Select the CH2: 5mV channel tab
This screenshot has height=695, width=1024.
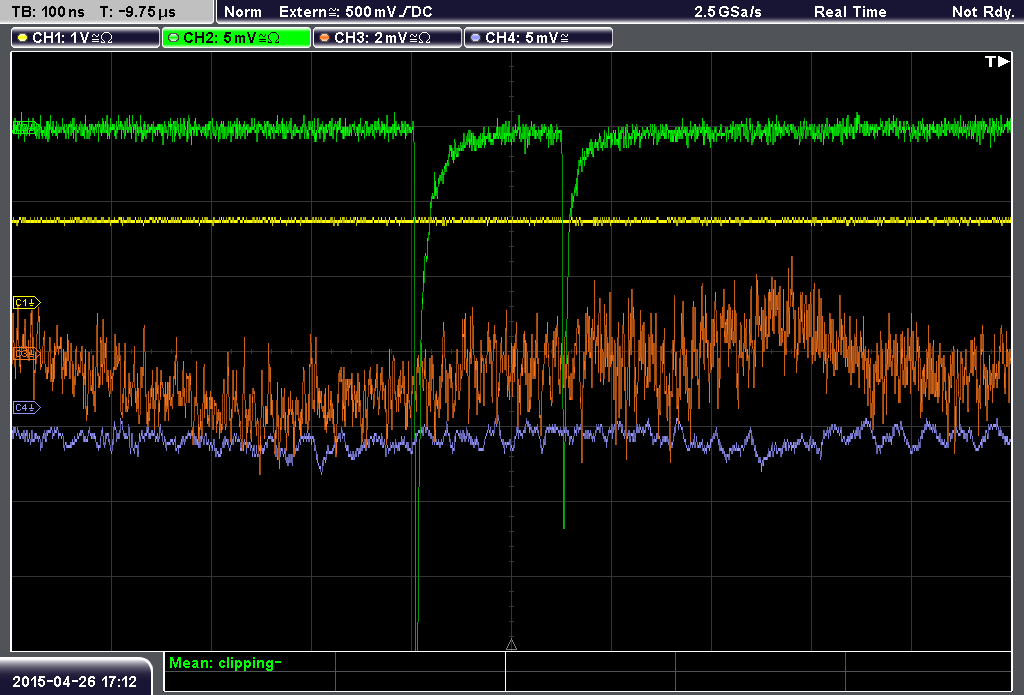point(236,38)
